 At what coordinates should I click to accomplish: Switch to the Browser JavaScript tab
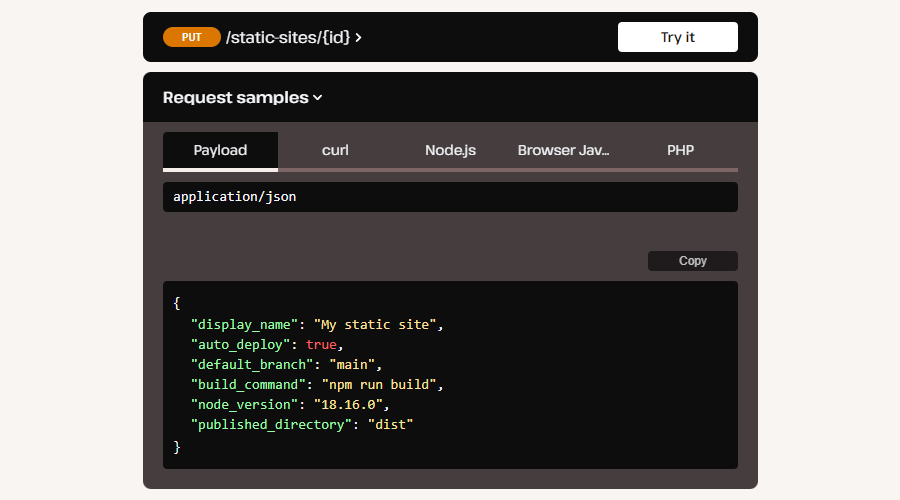click(x=564, y=151)
